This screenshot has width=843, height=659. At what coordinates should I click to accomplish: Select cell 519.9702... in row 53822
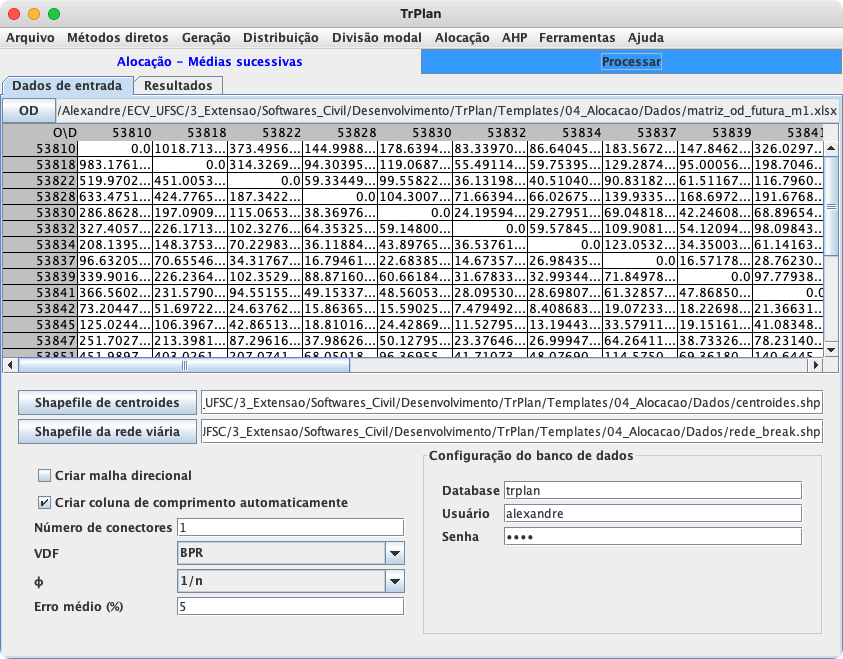click(x=116, y=181)
